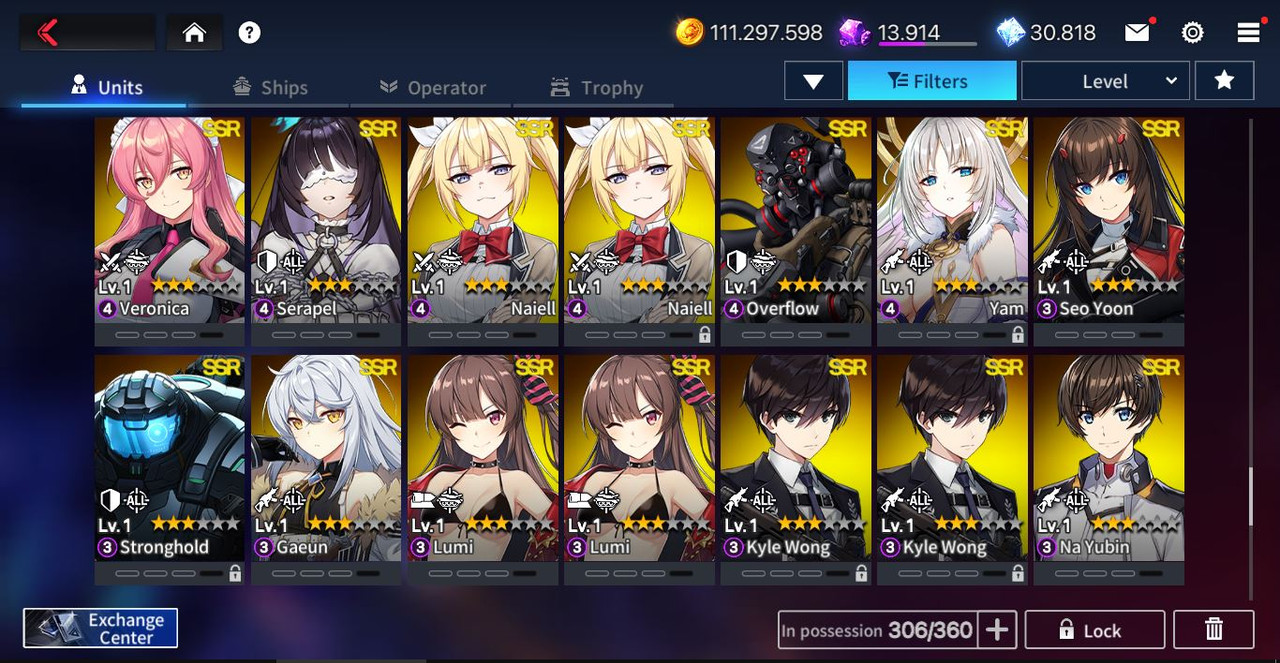Go back with the red arrow
The width and height of the screenshot is (1280, 663).
(x=48, y=33)
